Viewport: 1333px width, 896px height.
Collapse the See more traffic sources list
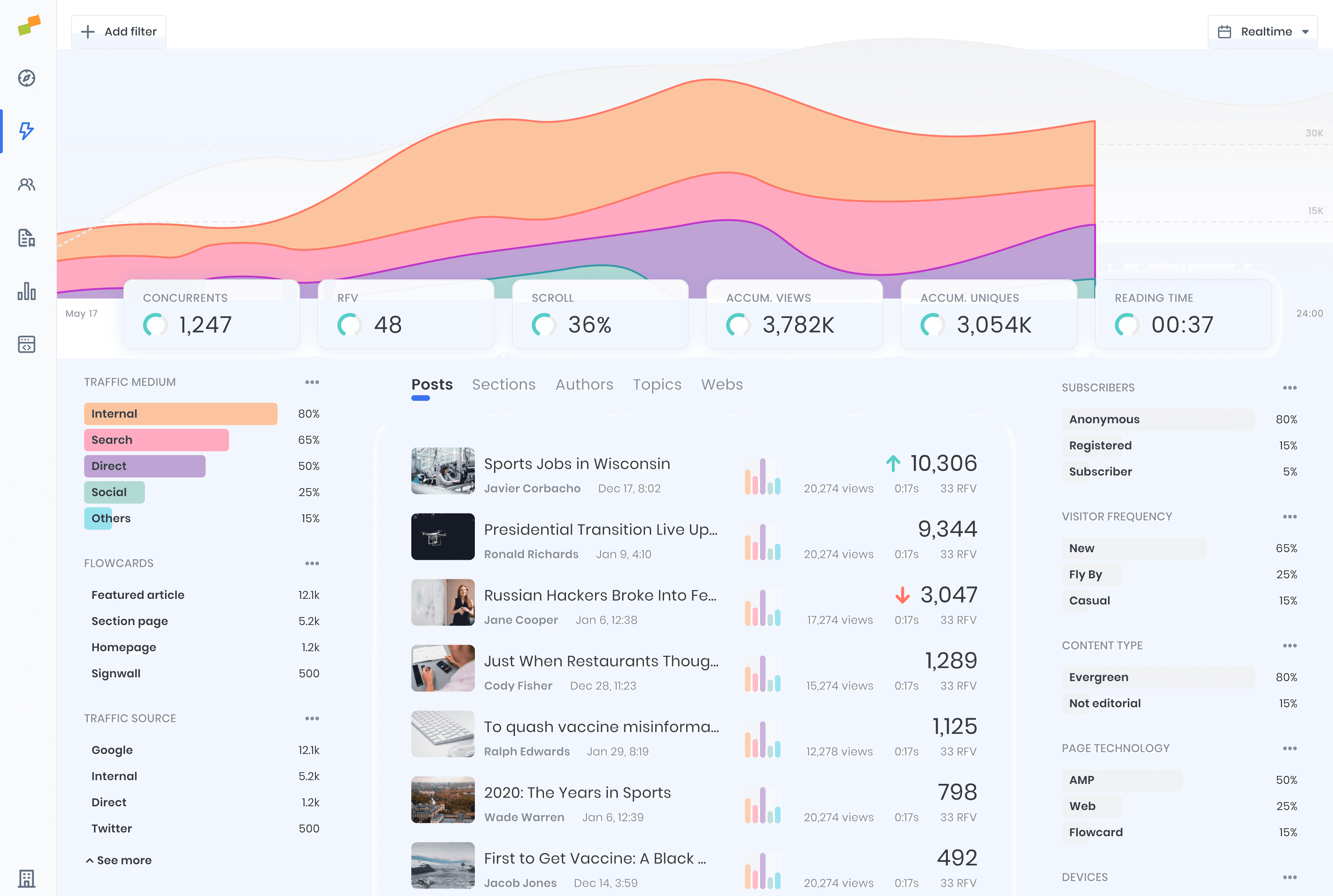[x=118, y=860]
